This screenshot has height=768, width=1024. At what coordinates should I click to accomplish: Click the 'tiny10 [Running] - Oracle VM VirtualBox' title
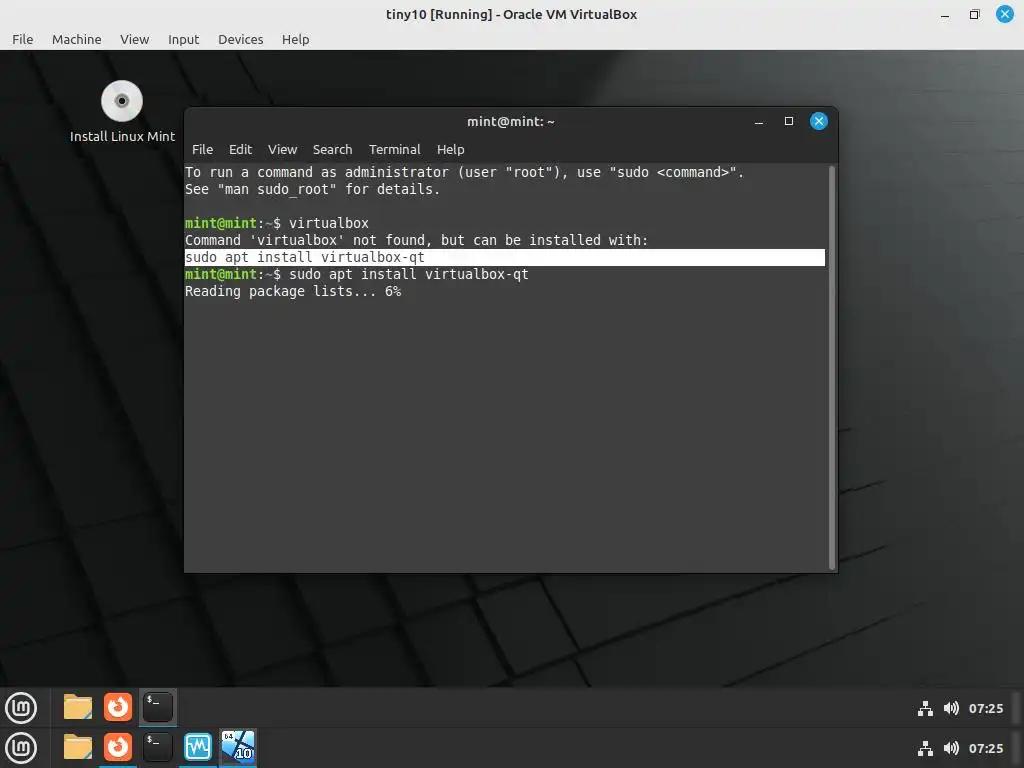tap(511, 14)
